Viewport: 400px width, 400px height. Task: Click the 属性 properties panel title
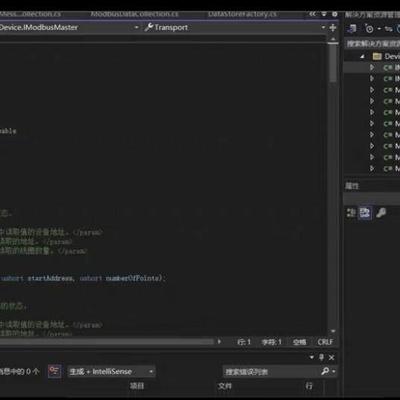tap(352, 186)
